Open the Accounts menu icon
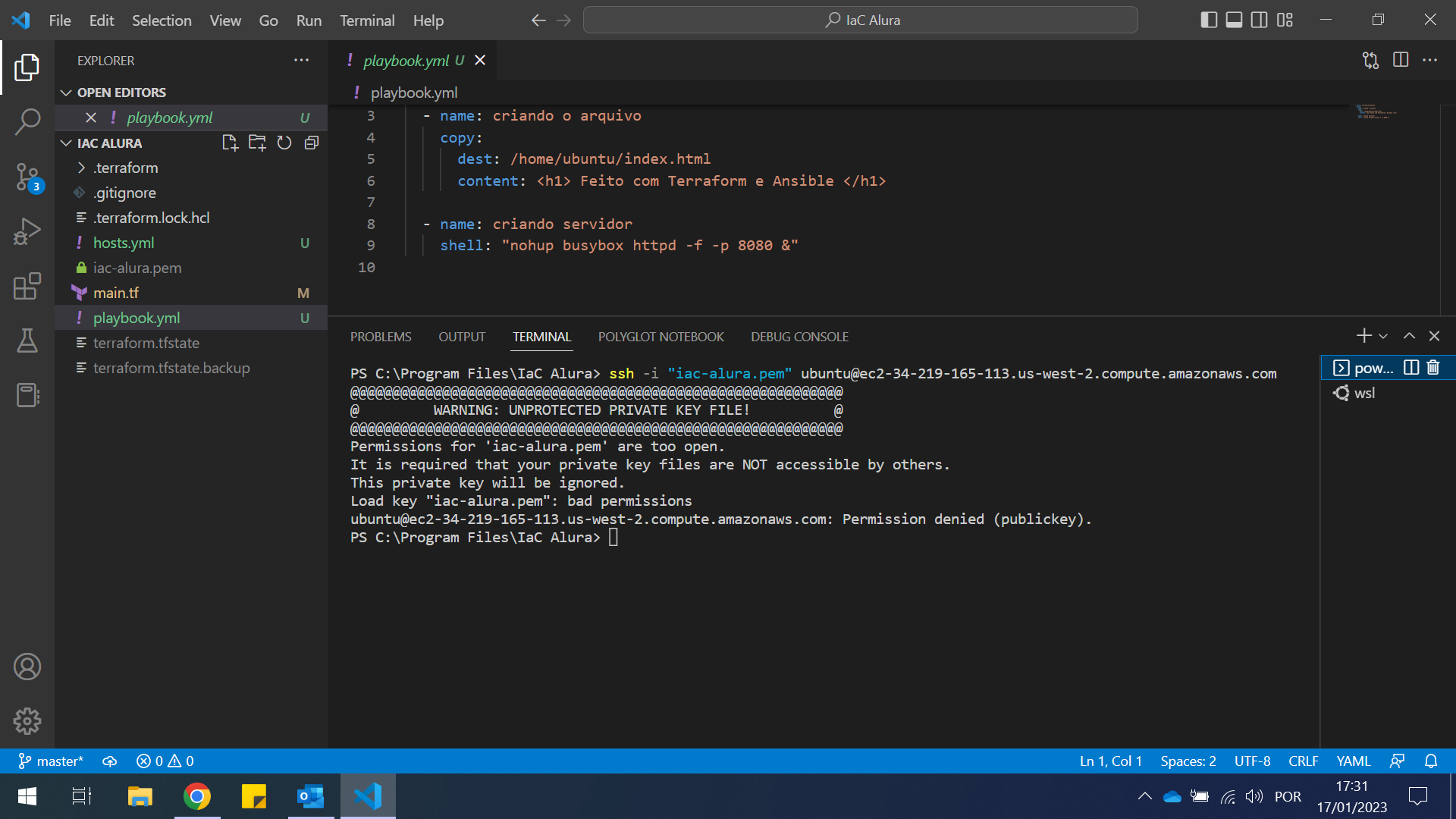 pos(27,667)
